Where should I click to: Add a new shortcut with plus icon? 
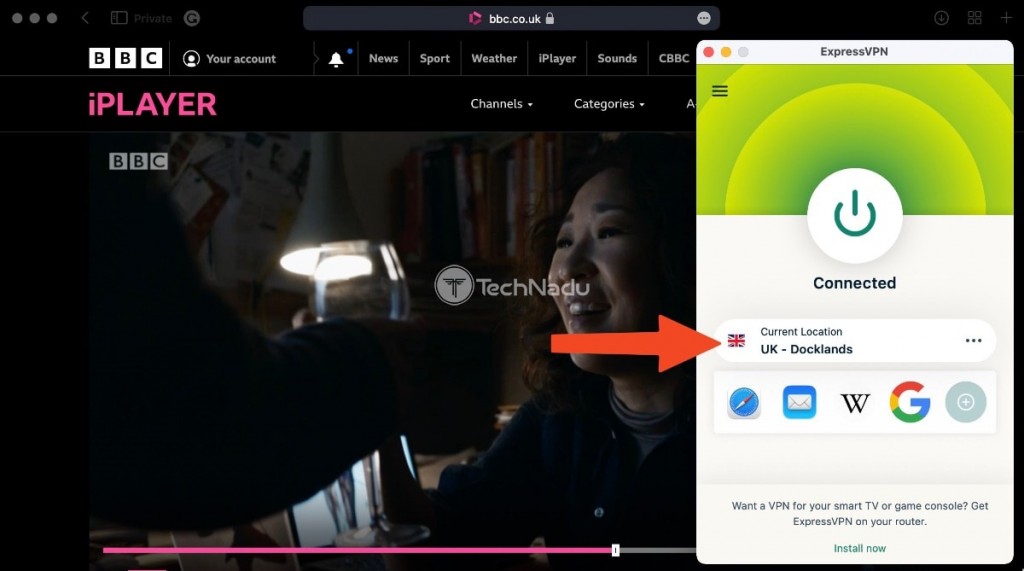pos(965,402)
